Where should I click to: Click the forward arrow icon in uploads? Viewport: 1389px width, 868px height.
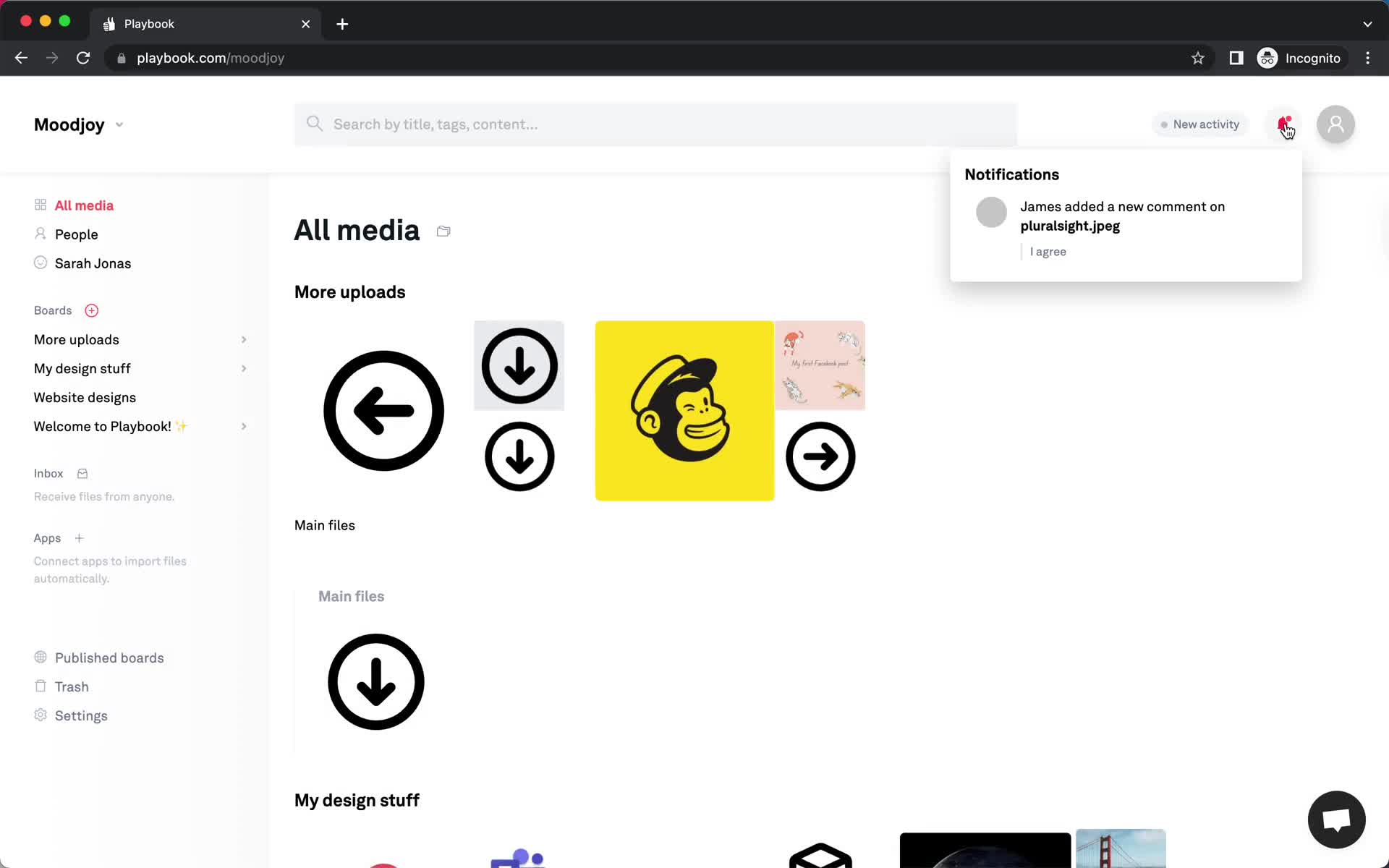tap(820, 456)
